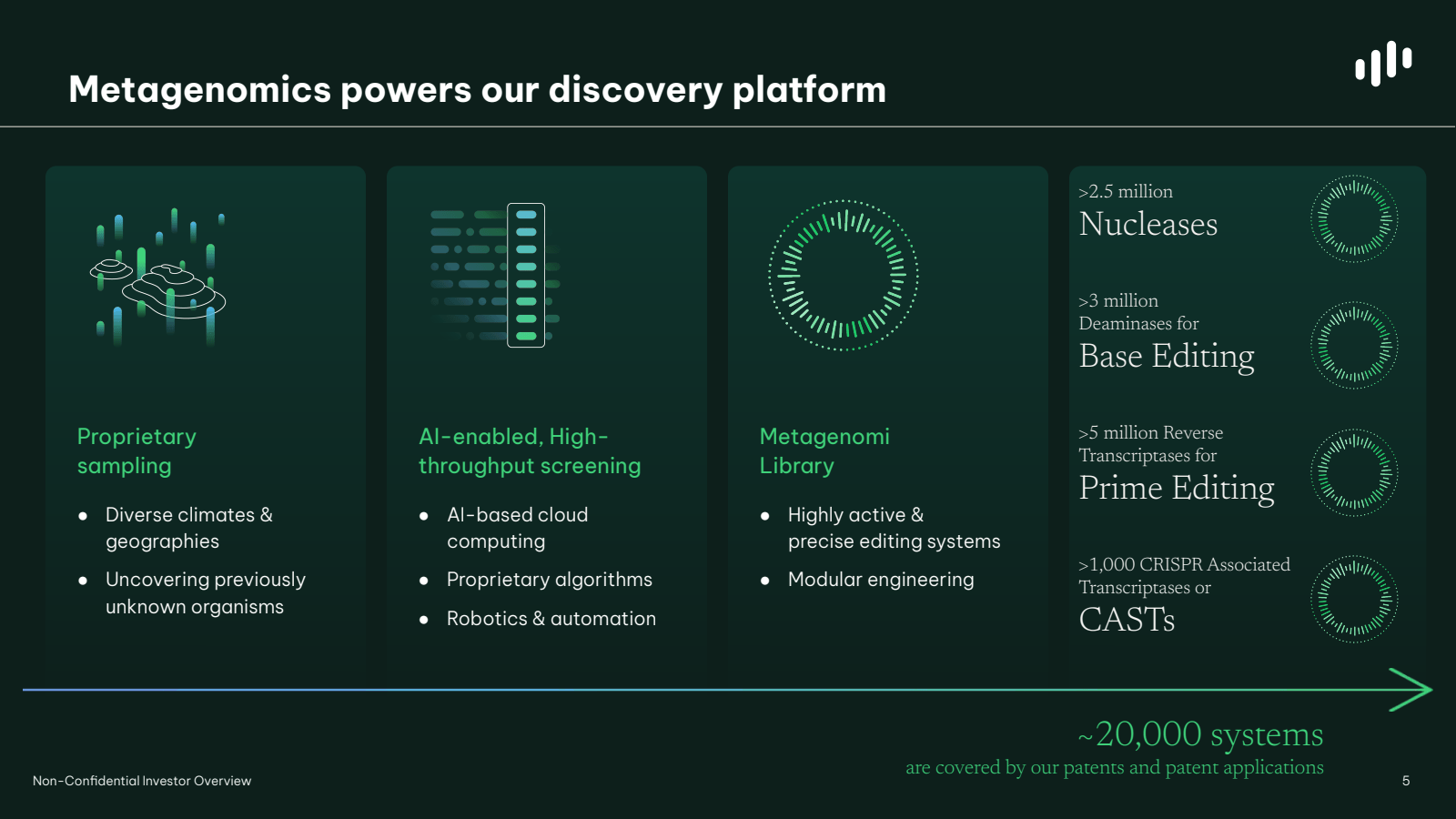Click 'Highly active & precise editing systems' bullet
Viewport: 1456px width, 819px height.
(894, 528)
